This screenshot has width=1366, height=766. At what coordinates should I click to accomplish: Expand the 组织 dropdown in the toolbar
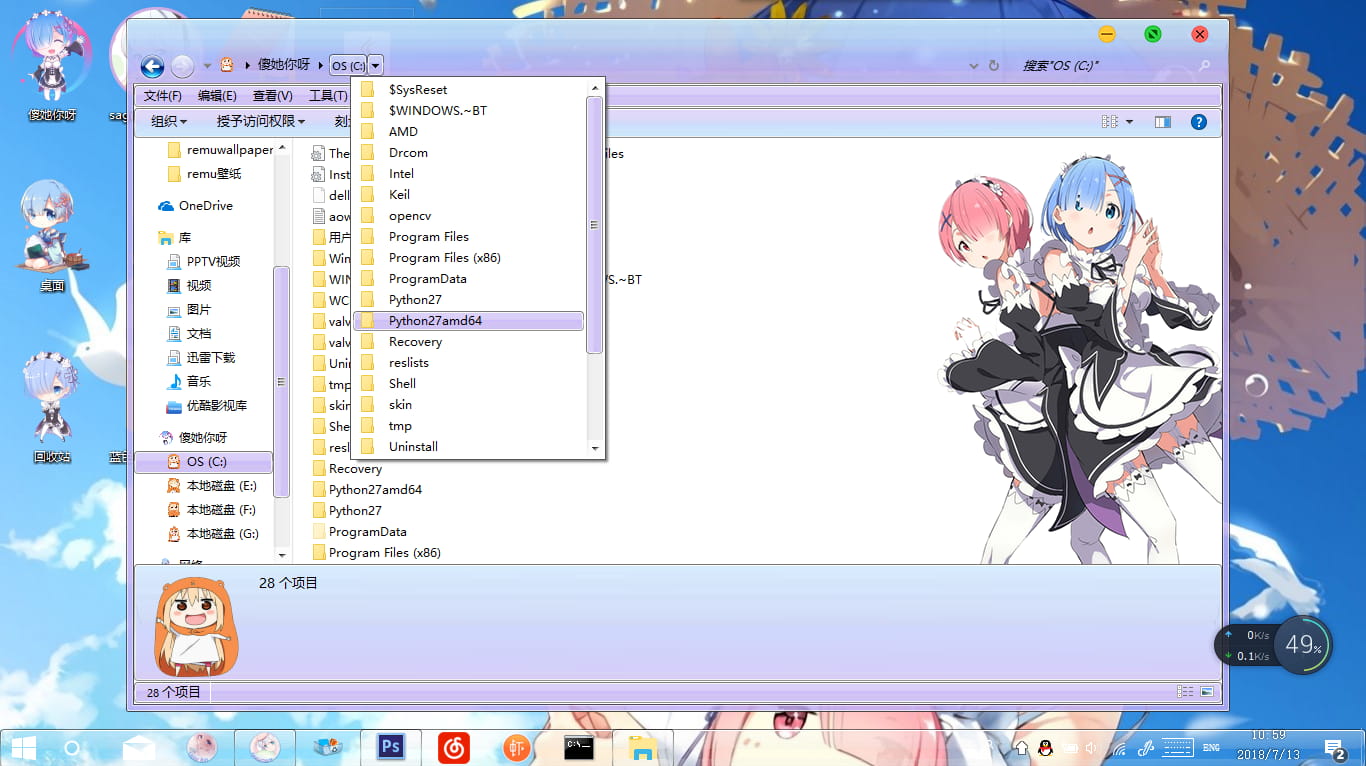tap(168, 121)
